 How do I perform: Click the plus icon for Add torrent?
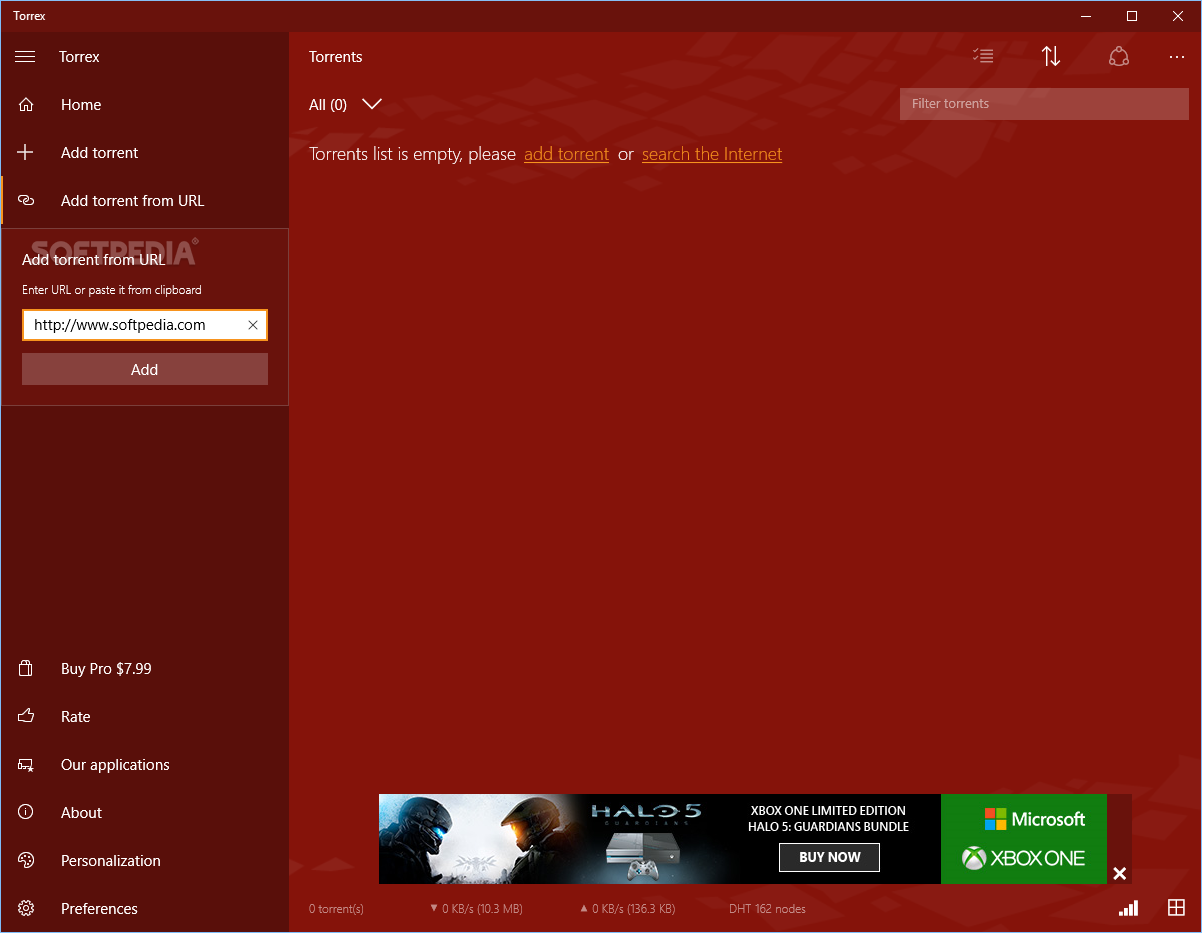[x=26, y=153]
